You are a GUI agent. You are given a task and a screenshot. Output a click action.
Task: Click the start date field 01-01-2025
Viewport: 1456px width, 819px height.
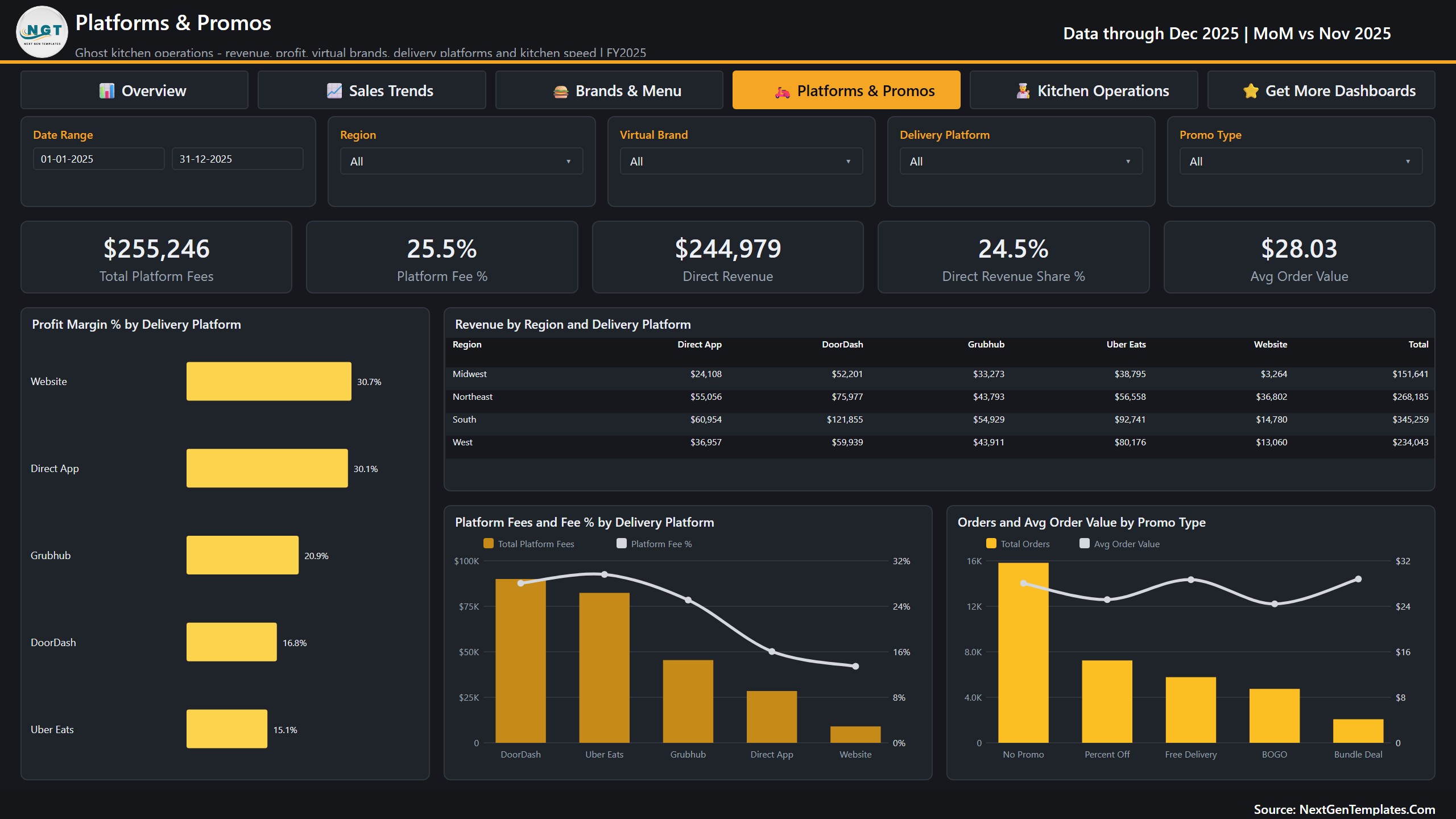point(99,159)
